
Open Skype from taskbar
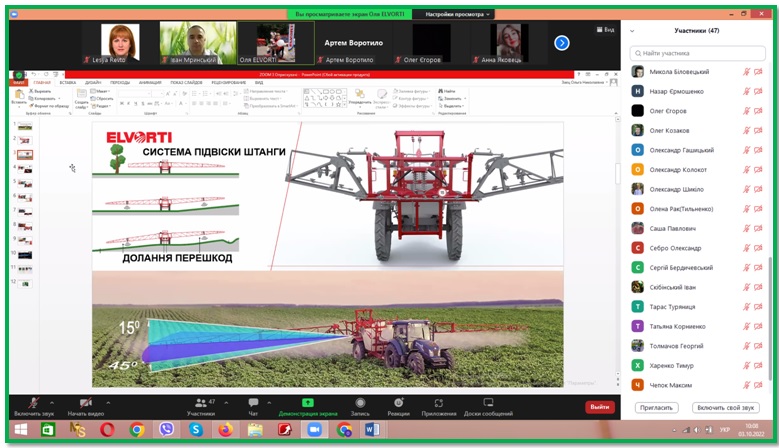(x=196, y=430)
